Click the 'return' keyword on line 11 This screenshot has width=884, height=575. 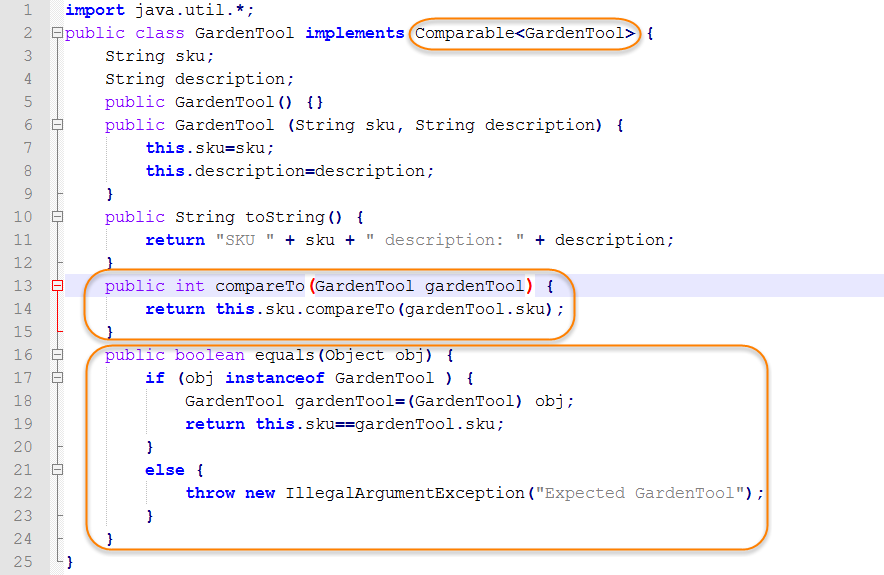175,240
